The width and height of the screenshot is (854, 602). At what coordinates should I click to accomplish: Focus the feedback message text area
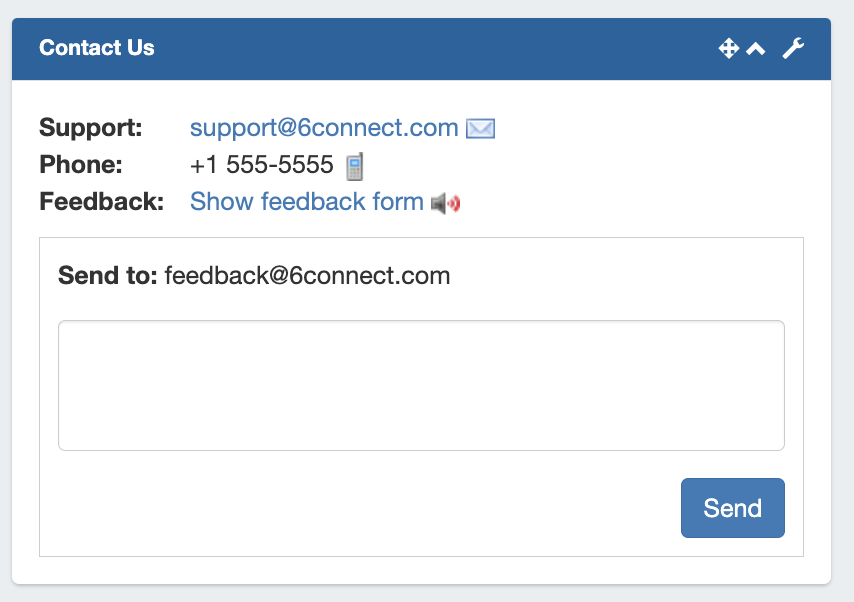point(421,385)
